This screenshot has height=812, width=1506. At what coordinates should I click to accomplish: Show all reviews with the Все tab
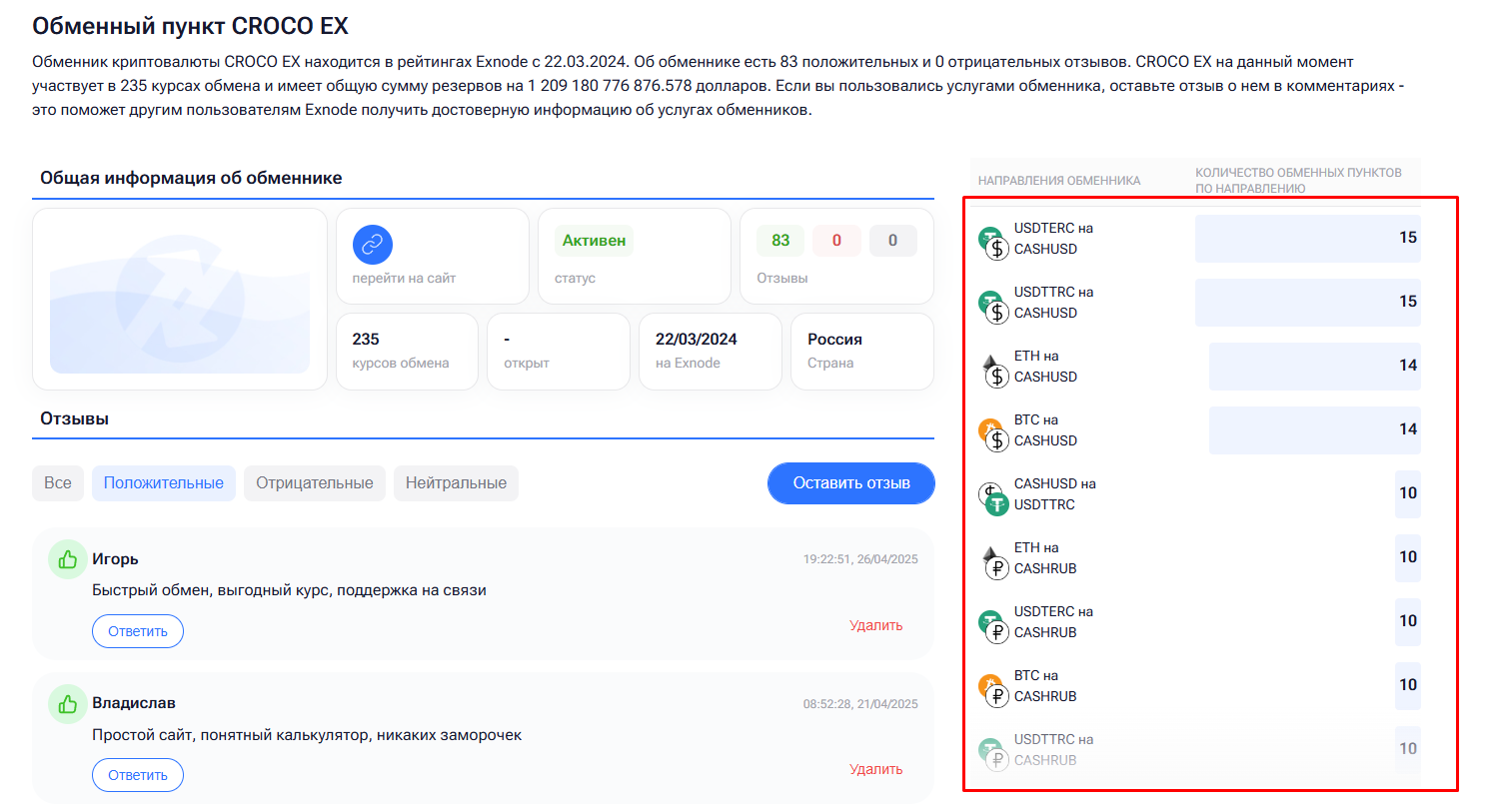tap(58, 483)
